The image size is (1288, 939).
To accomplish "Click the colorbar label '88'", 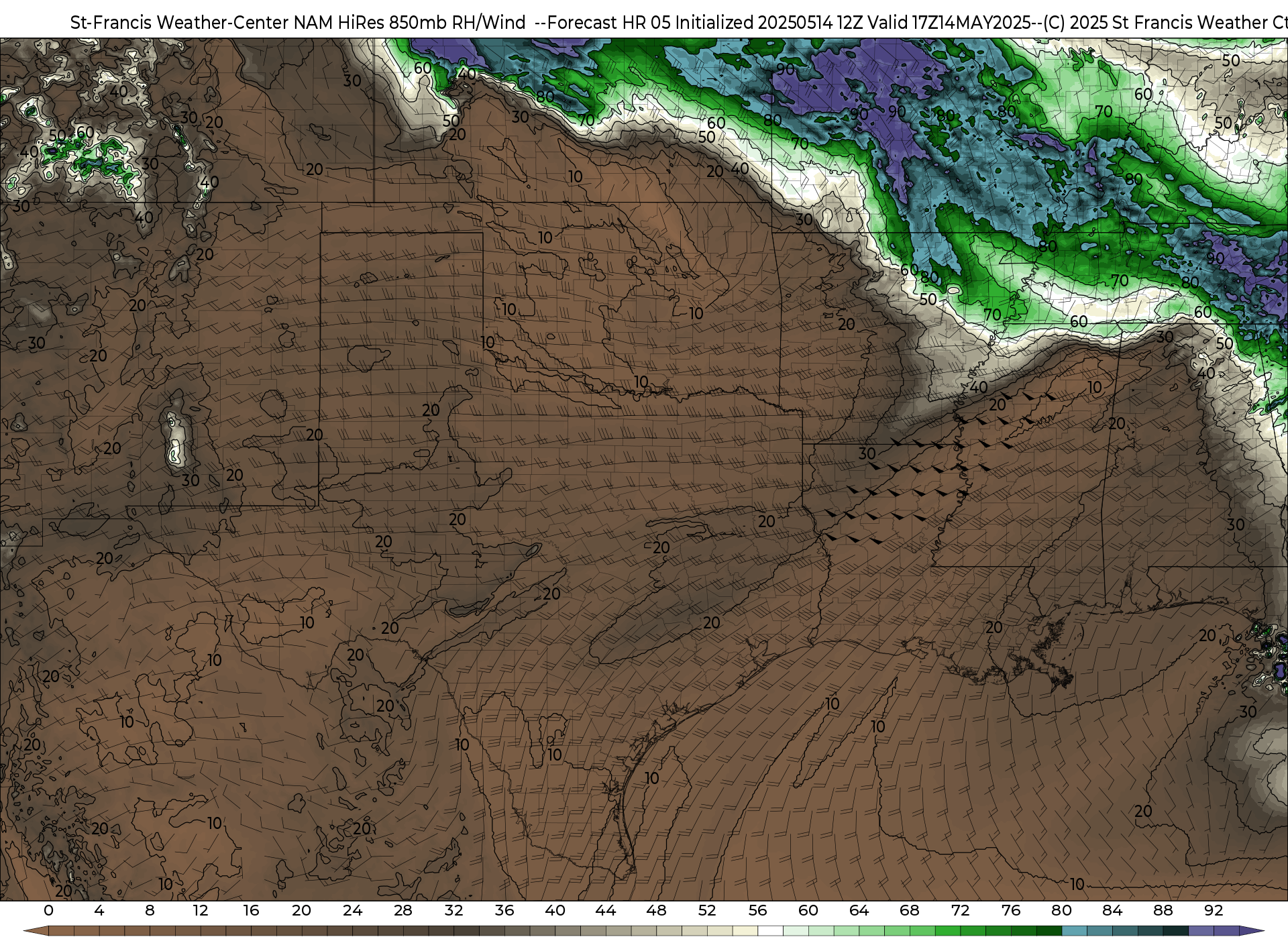I will coord(1163,910).
